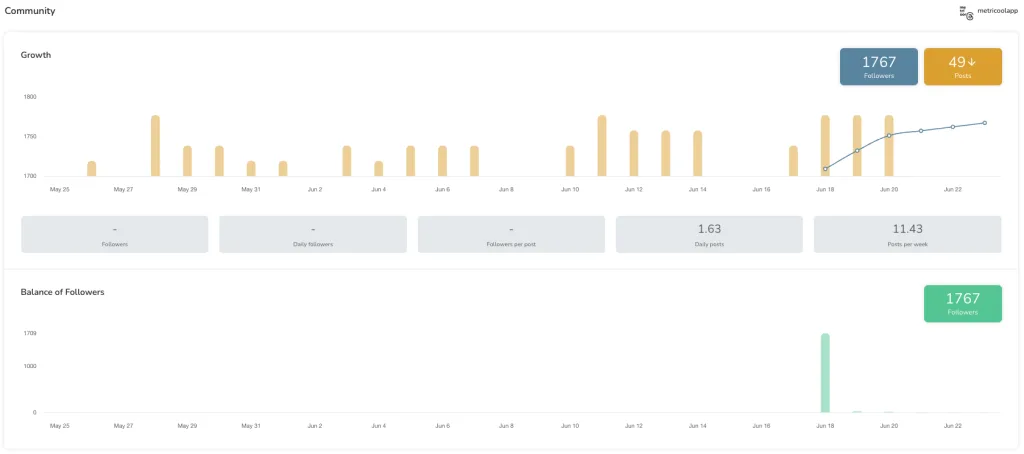Screen dimensions: 1024x454
Task: Click the Community heading
Action: click(x=30, y=11)
